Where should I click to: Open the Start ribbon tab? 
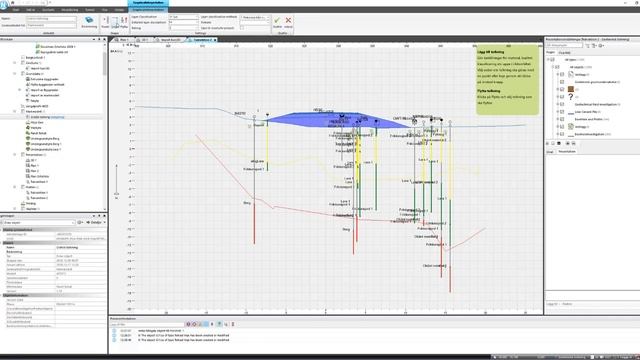(16, 9)
